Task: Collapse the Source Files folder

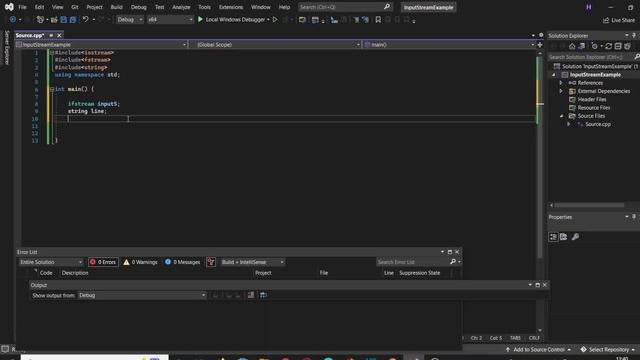Action: (x=561, y=116)
